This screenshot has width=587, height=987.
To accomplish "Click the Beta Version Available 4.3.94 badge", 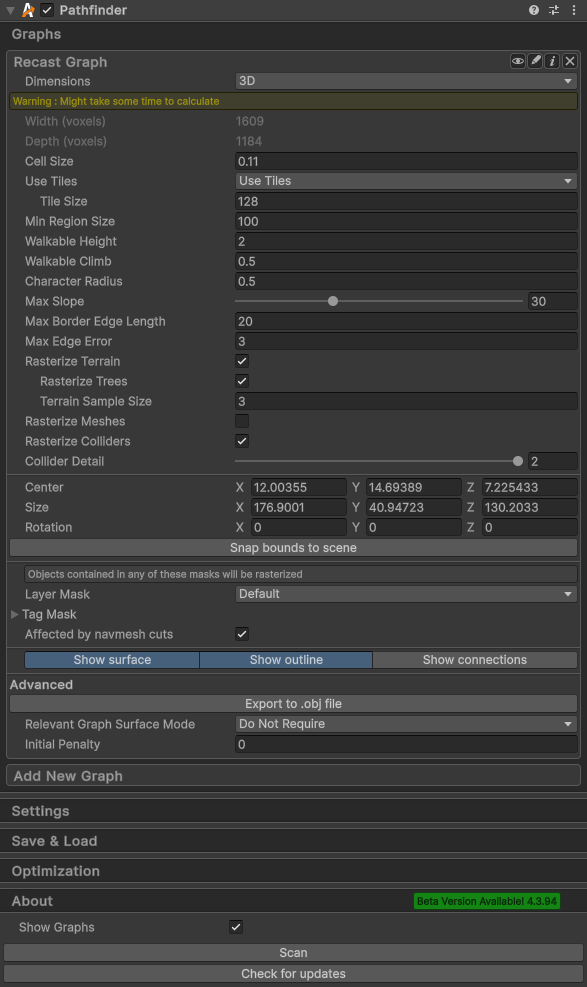I will tap(487, 901).
